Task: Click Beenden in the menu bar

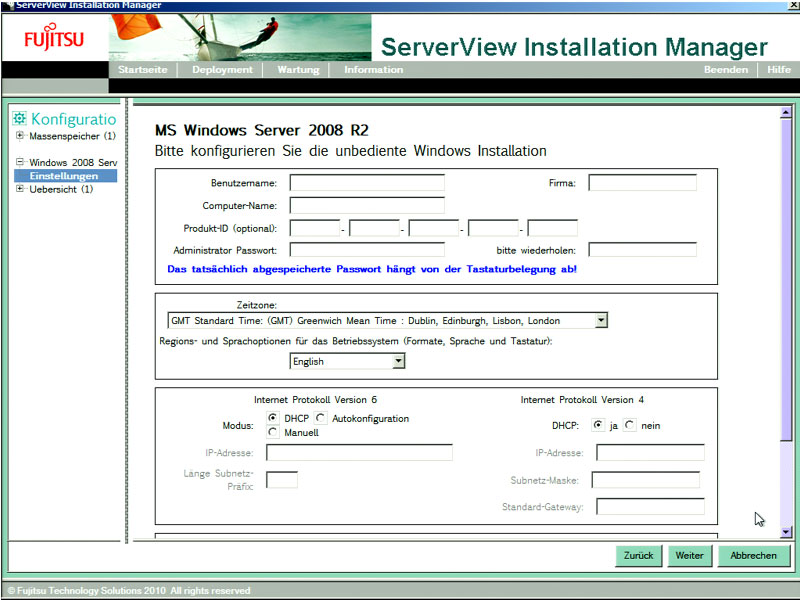Action: (726, 70)
